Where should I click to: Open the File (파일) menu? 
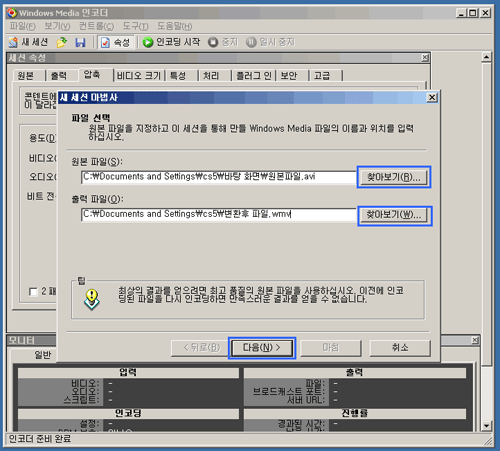click(x=23, y=26)
